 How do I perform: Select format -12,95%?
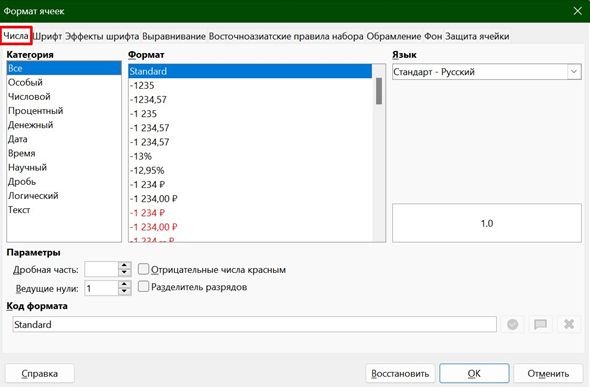250,170
